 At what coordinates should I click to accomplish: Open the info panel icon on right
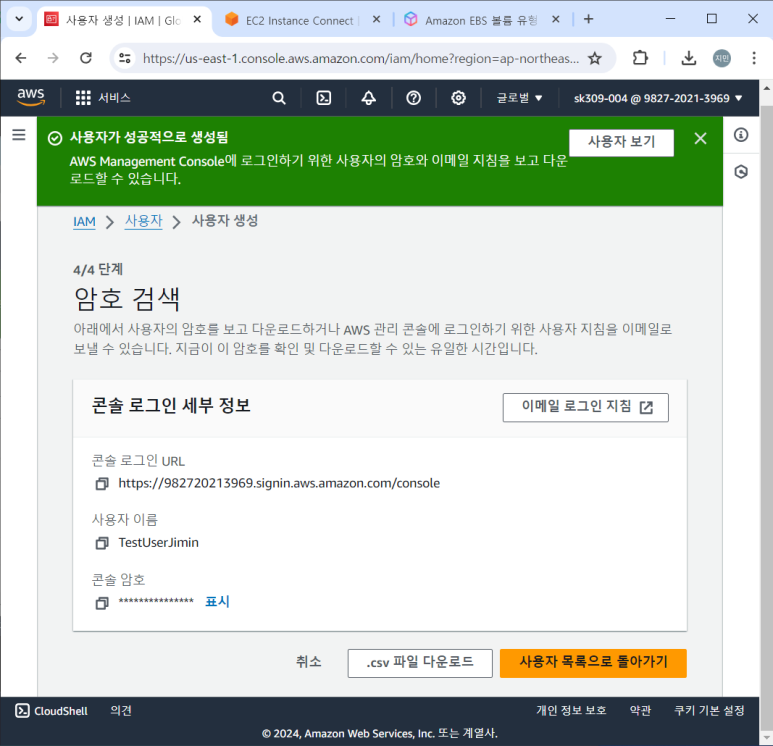pyautogui.click(x=741, y=135)
